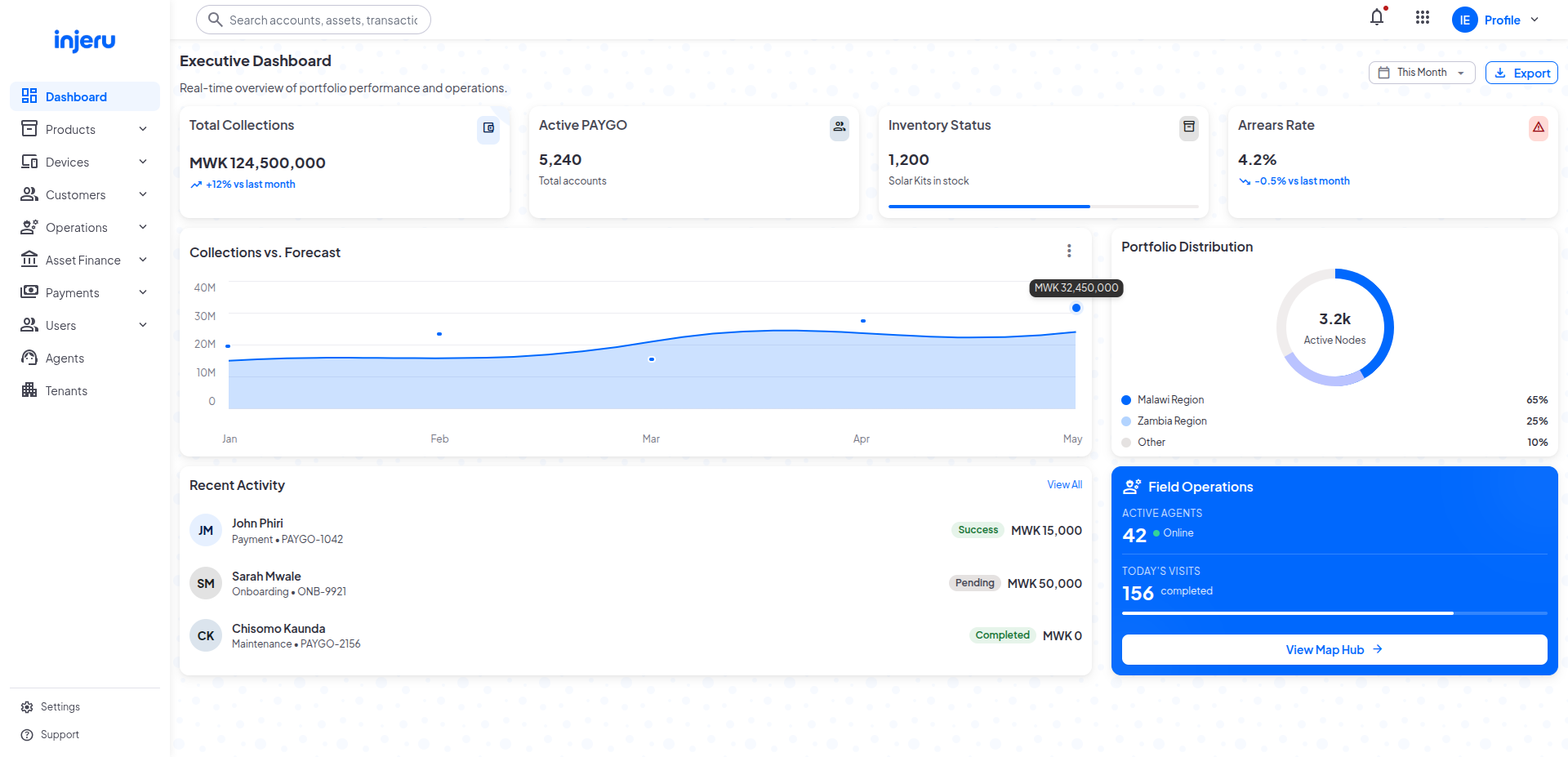Image resolution: width=1568 pixels, height=757 pixels.
Task: Click the Portfolio Distribution donut chart
Action: click(x=1335, y=327)
